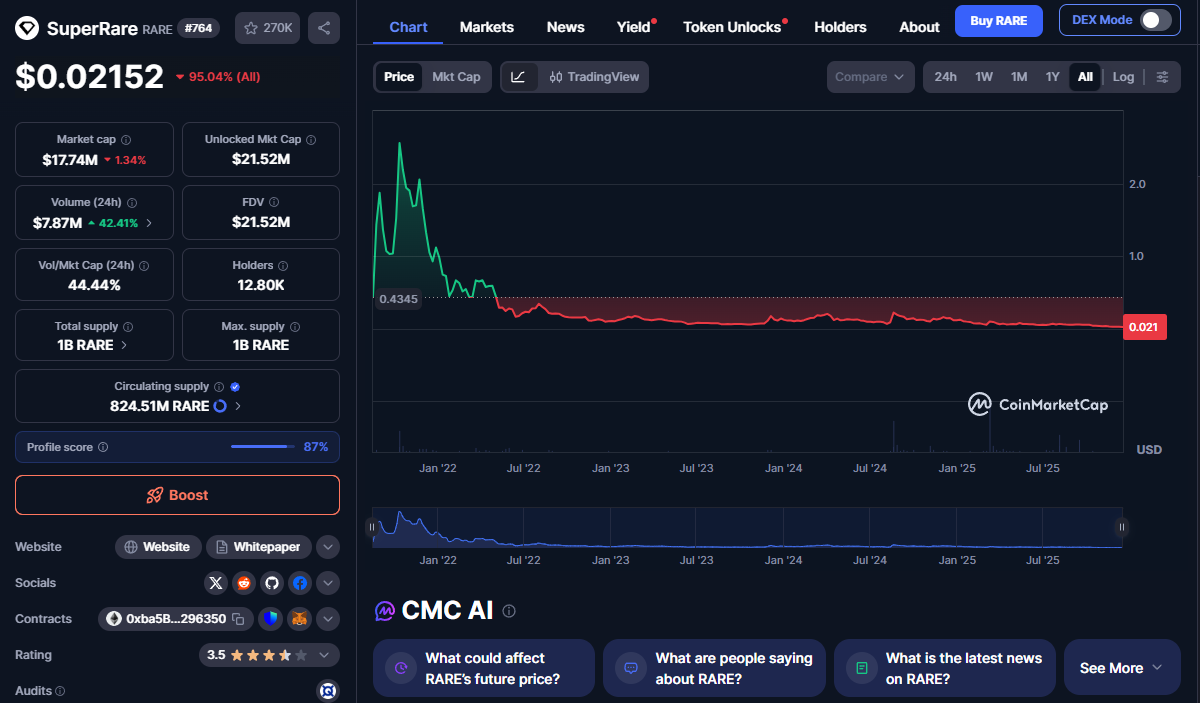Viewport: 1200px width, 703px height.
Task: Switch to the Markets tab
Action: tap(486, 27)
